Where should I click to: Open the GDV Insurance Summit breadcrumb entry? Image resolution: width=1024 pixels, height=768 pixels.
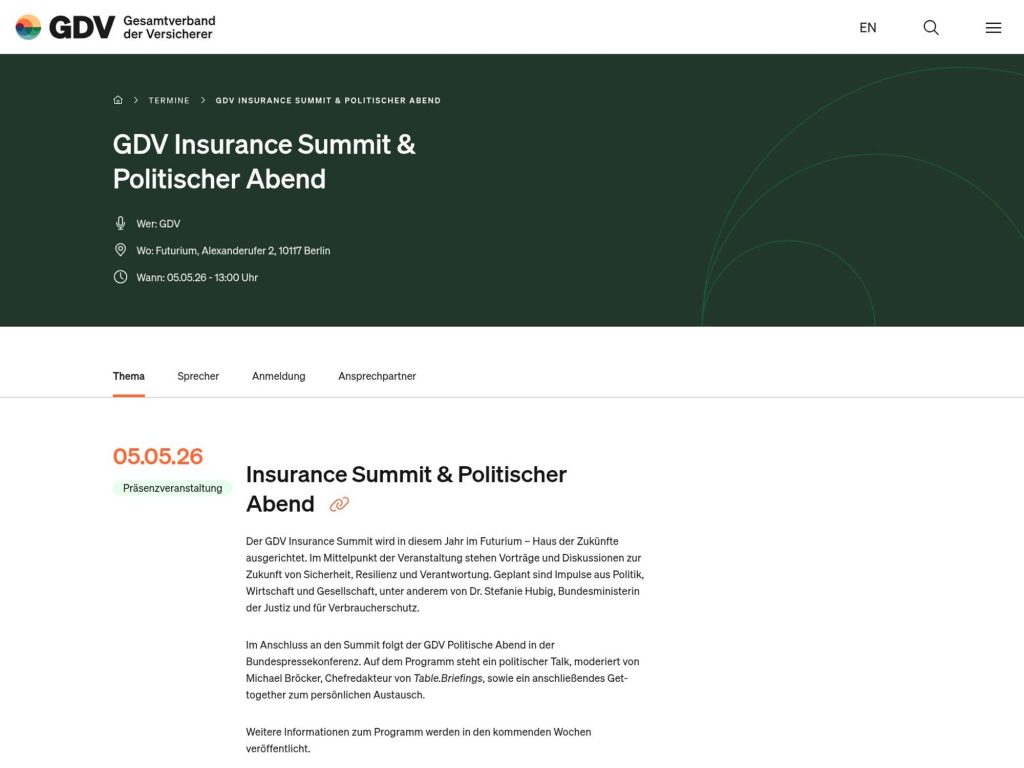328,100
